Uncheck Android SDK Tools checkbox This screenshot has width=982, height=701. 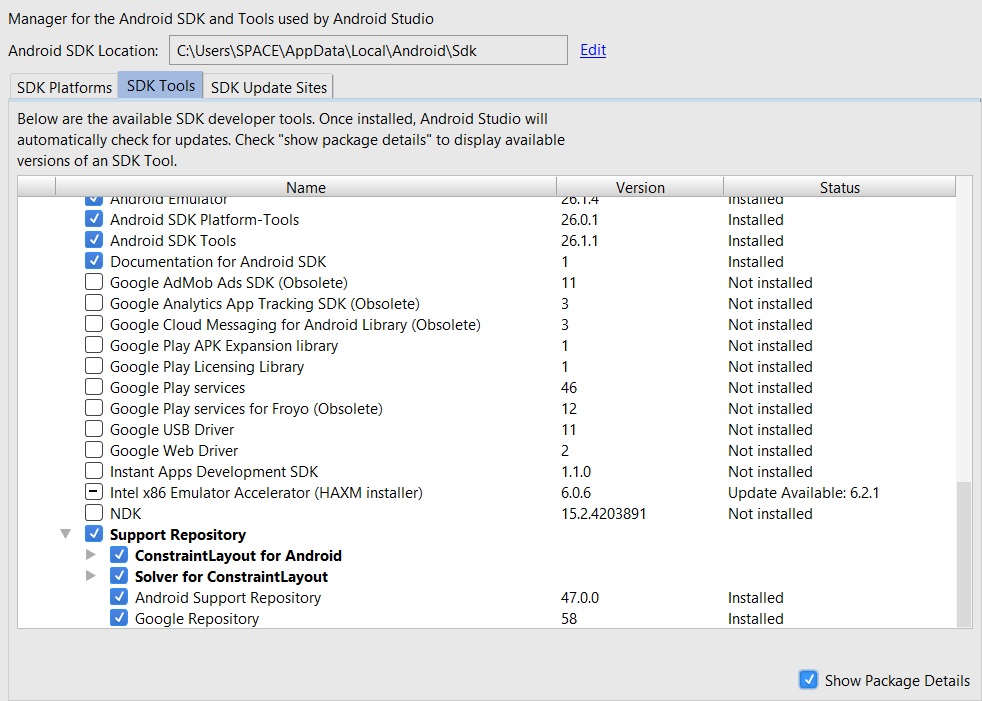[94, 239]
